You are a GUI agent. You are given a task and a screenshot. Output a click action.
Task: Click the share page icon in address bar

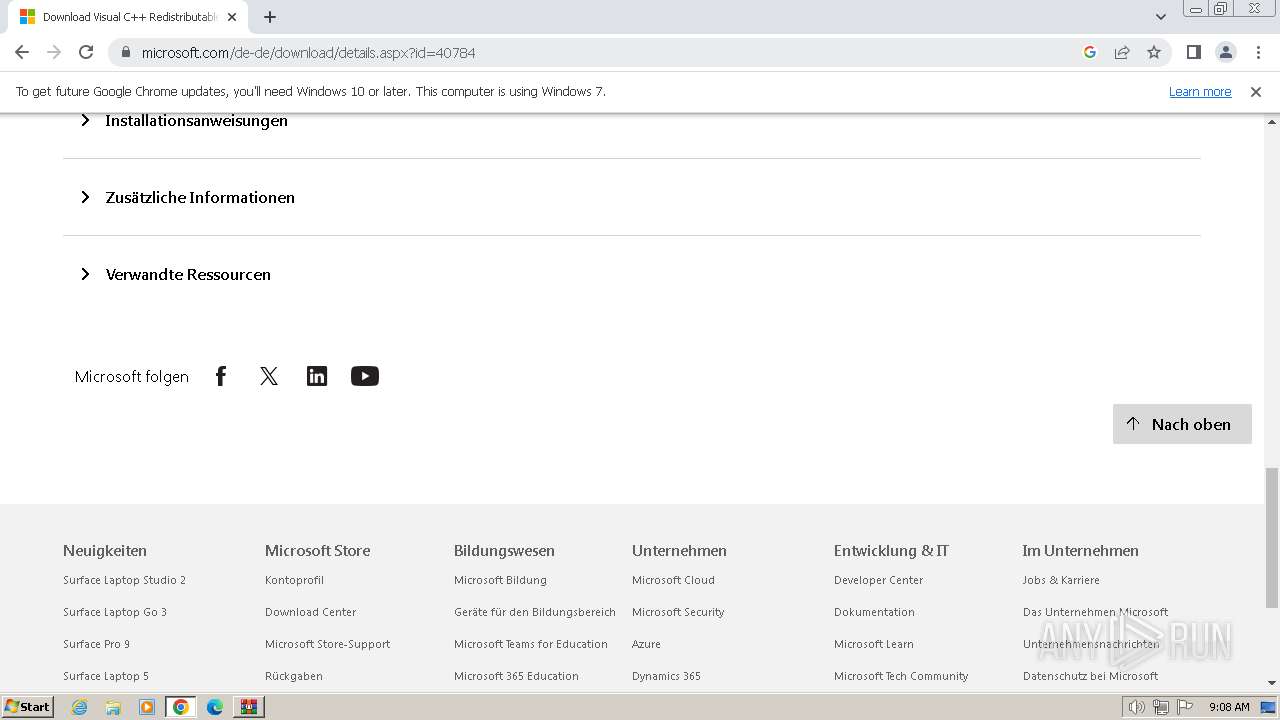pos(1122,52)
